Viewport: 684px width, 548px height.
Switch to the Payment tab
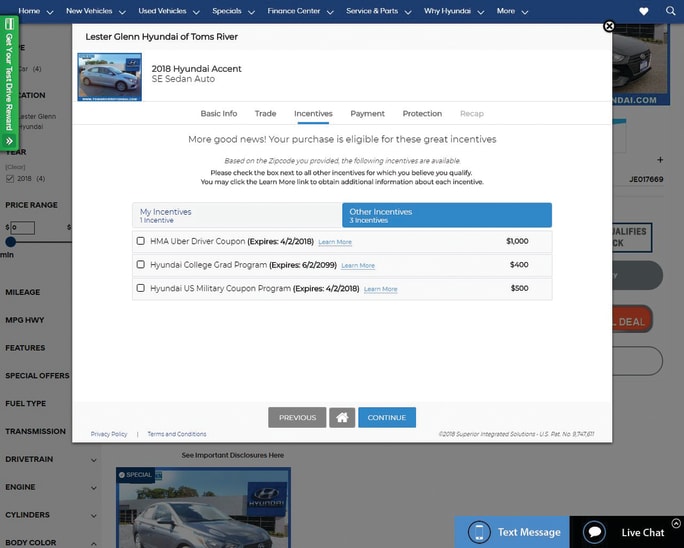(367, 114)
